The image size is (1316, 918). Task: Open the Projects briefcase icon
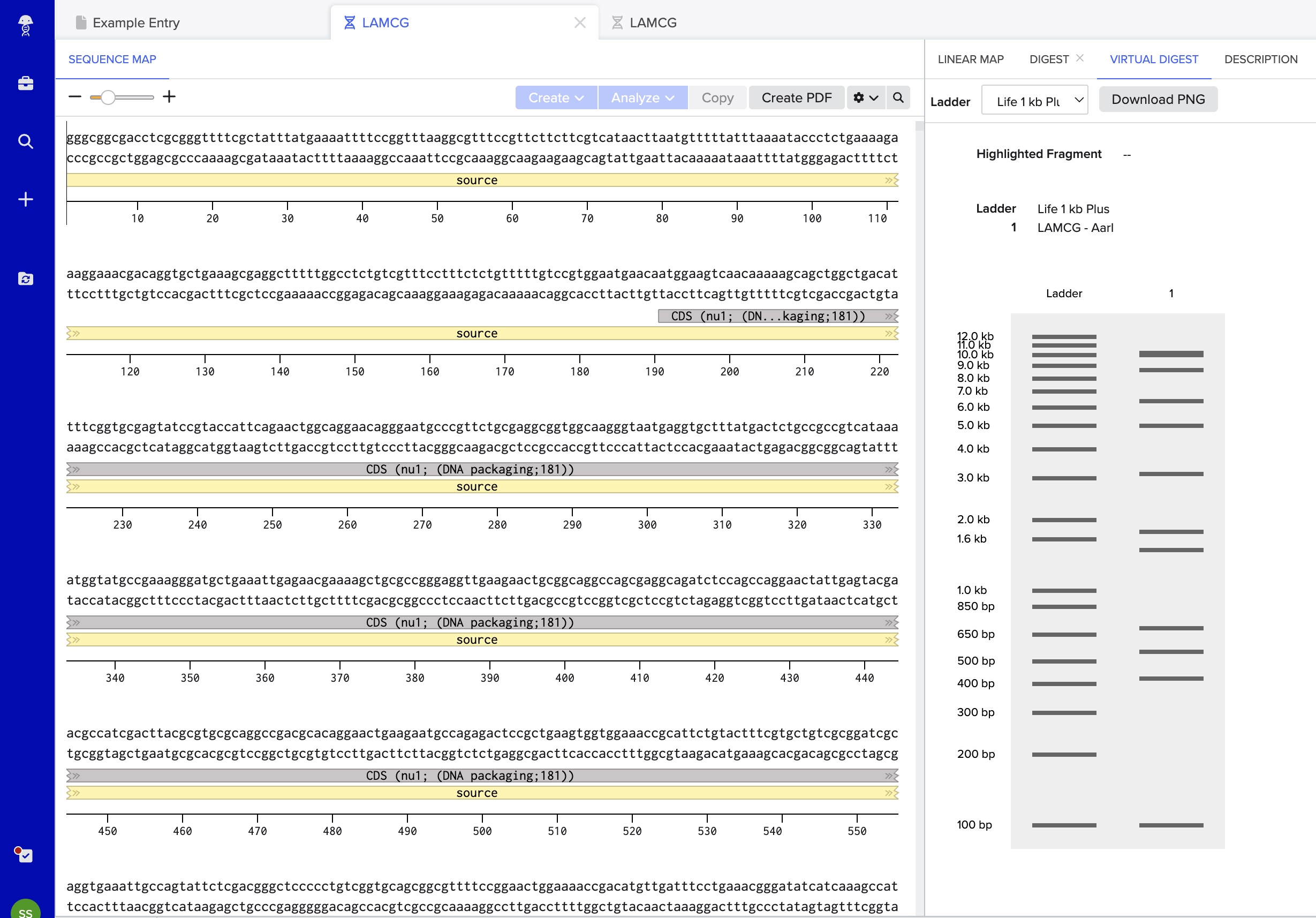point(25,83)
